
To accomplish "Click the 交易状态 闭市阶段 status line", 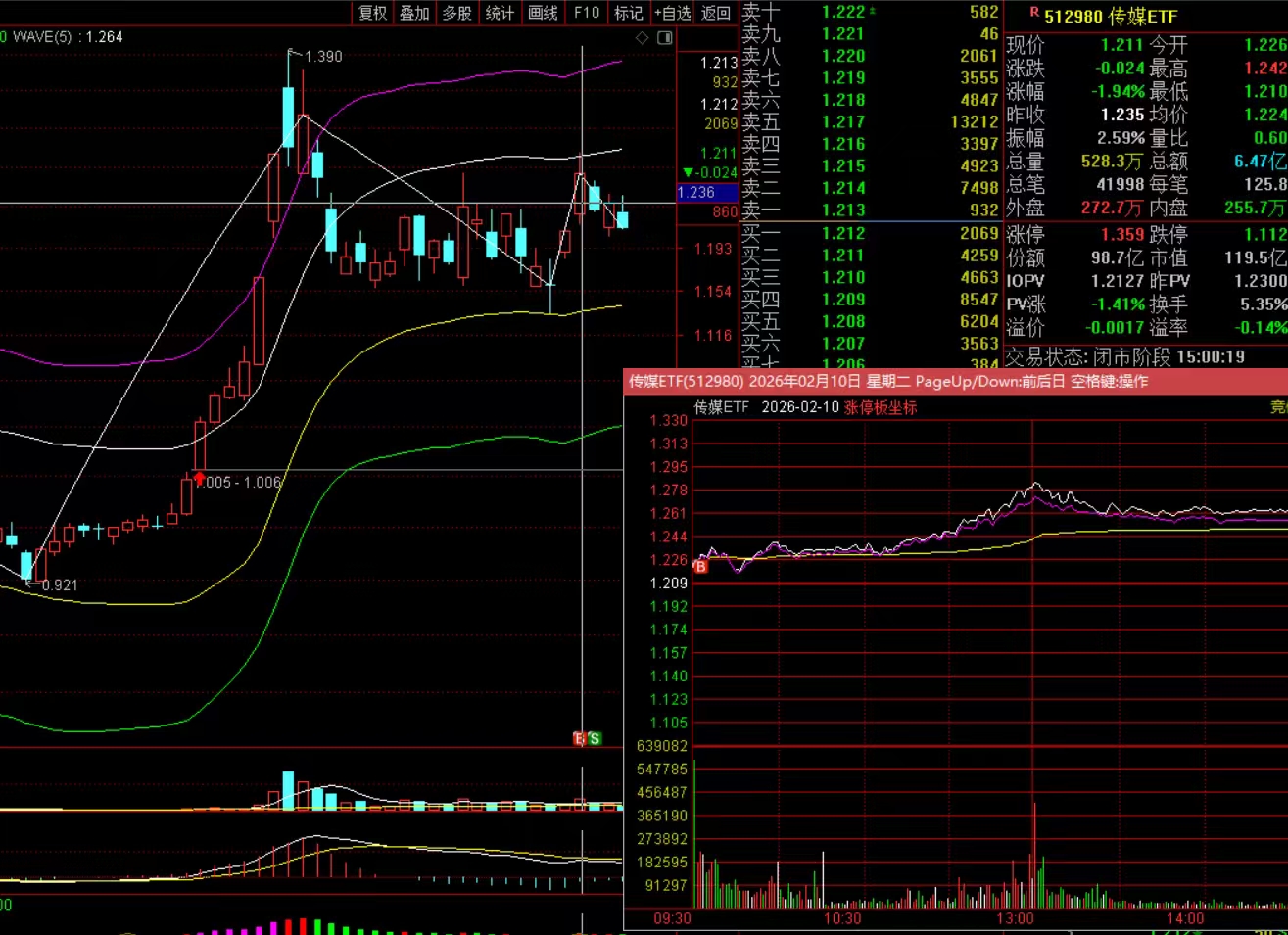I will pyautogui.click(x=1124, y=357).
